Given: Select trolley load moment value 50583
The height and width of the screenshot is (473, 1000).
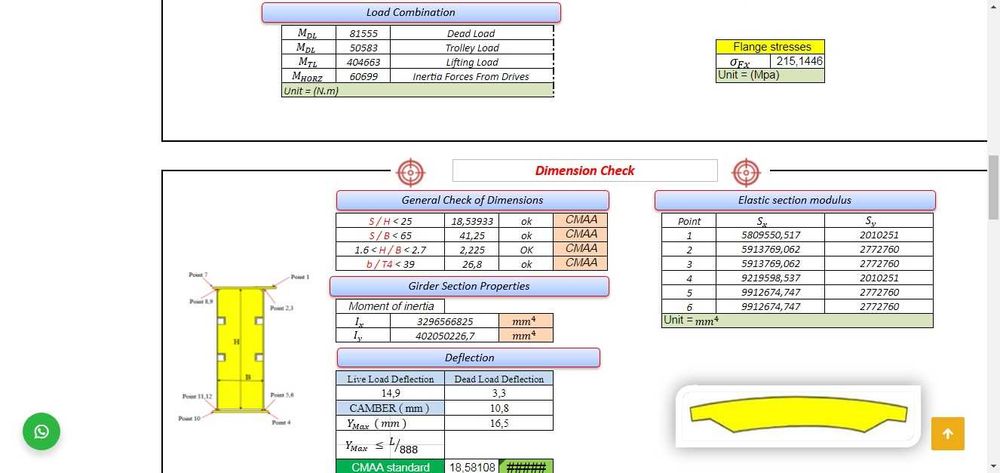Looking at the screenshot, I should tap(364, 48).
